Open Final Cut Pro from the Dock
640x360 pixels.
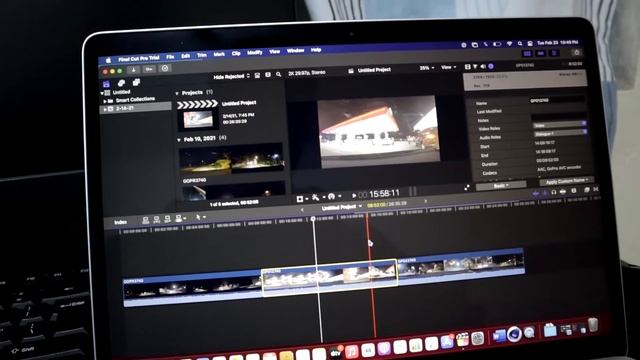coord(462,339)
